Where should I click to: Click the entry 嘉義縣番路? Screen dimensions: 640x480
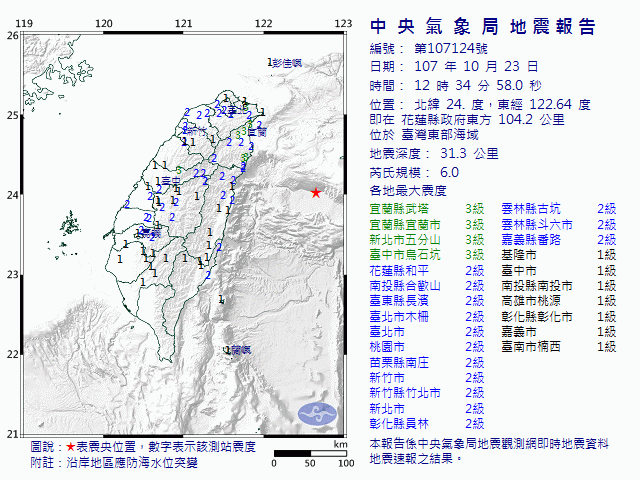click(531, 240)
